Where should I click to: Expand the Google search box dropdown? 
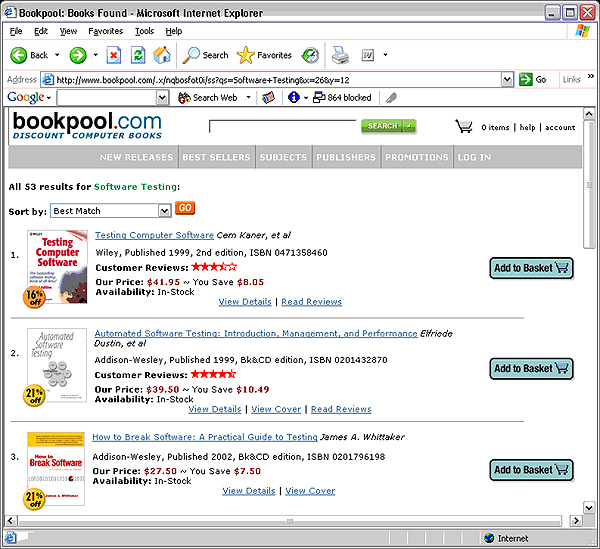point(162,98)
